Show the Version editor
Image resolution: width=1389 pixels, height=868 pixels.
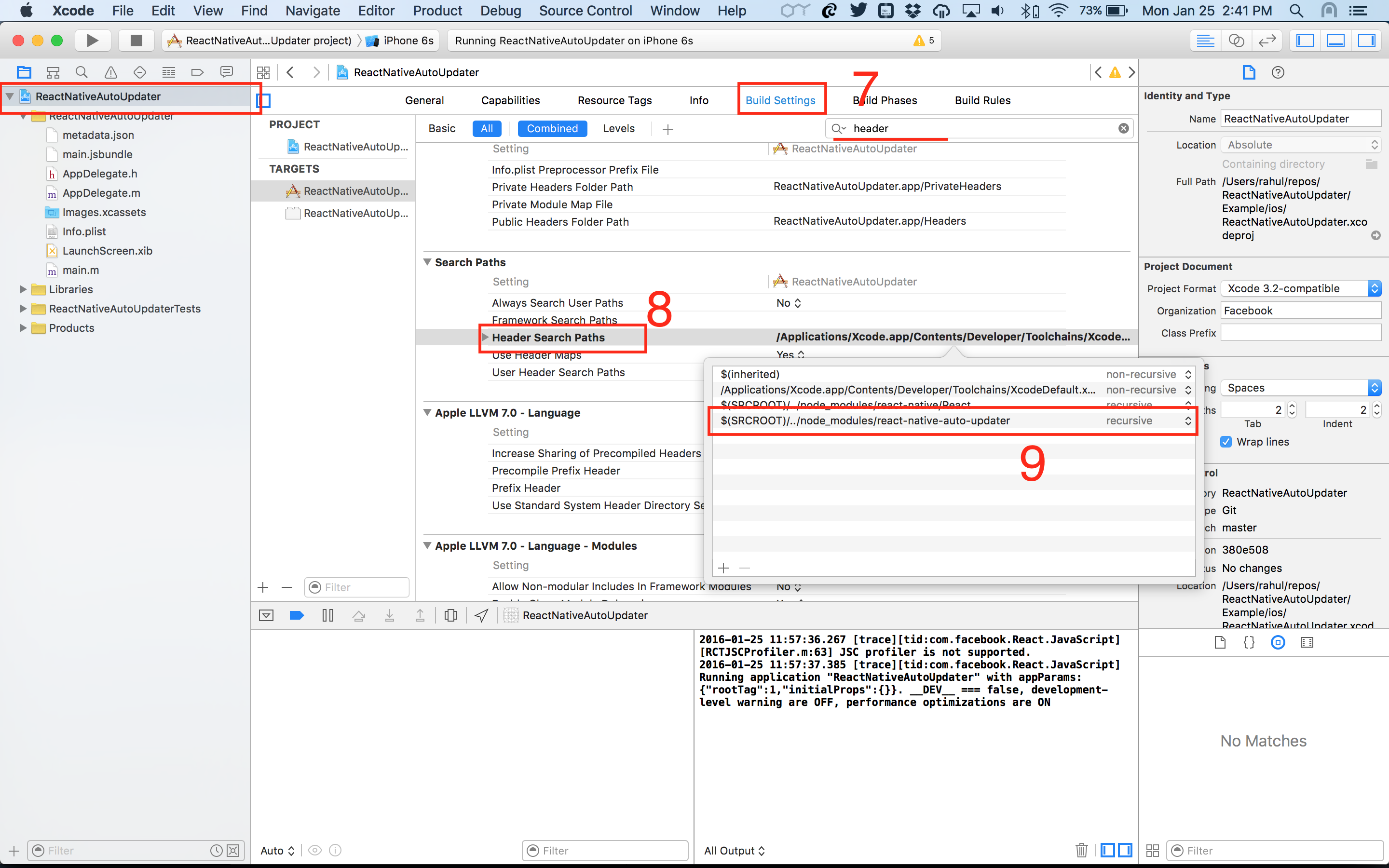1267,40
